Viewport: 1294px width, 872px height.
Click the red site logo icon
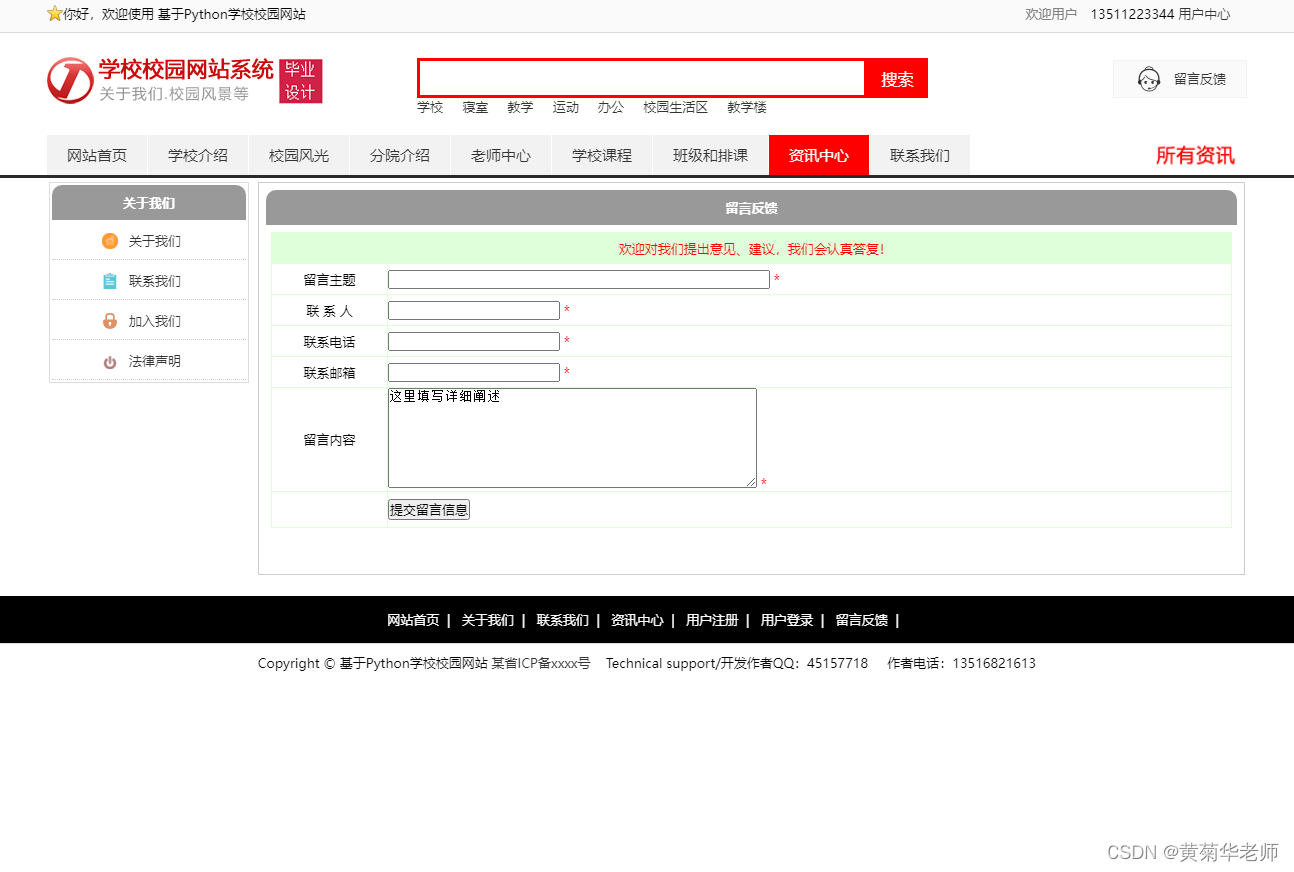(70, 80)
